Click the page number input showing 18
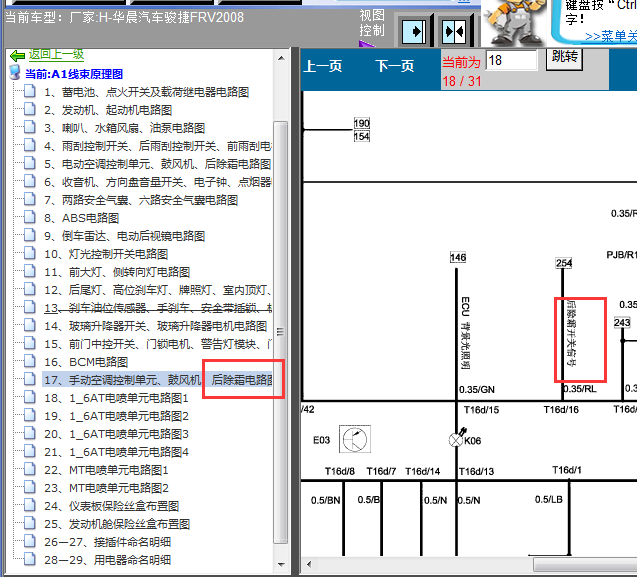 [x=511, y=60]
